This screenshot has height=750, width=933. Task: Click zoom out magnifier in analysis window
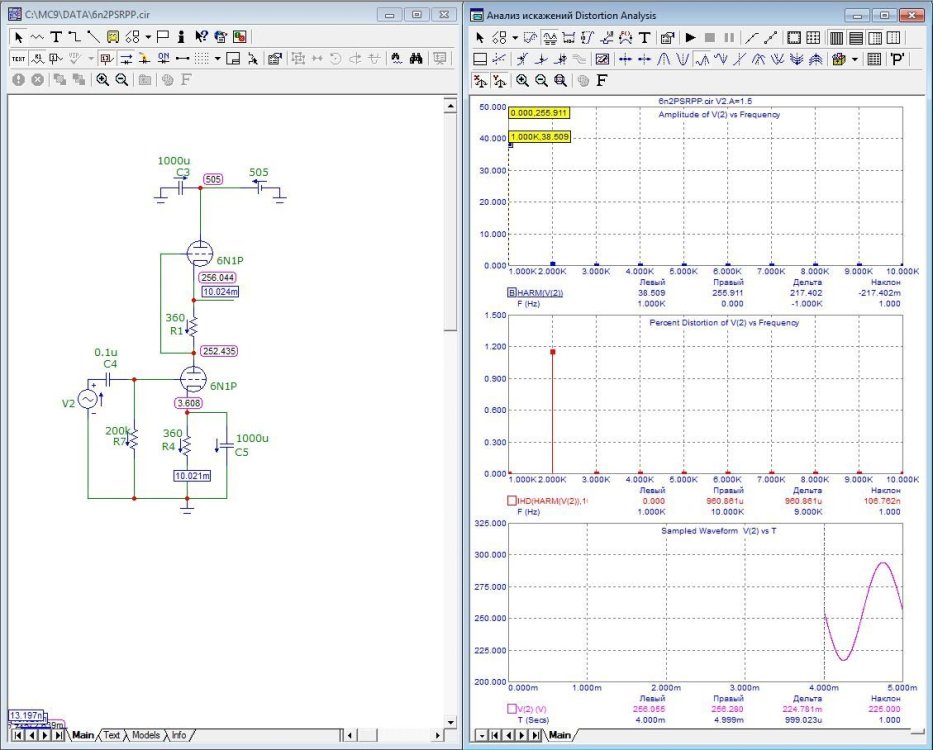(x=541, y=79)
